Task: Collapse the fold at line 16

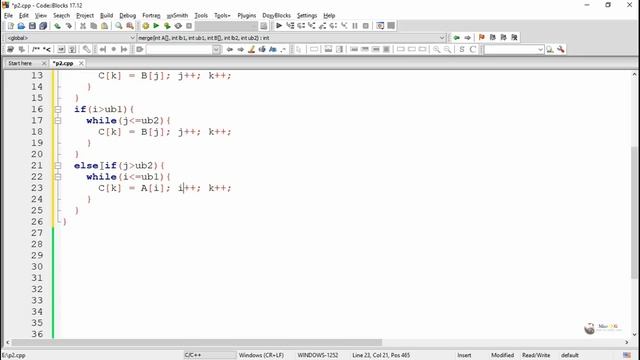Action: (58, 109)
